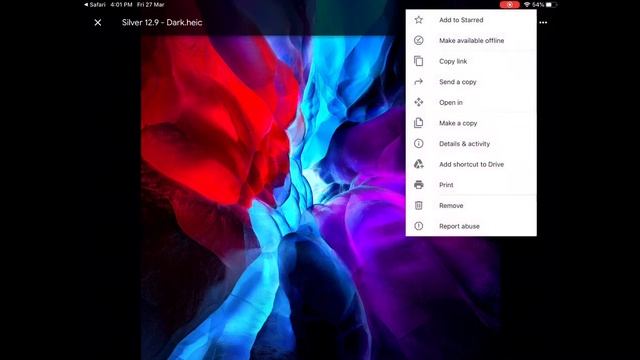The height and width of the screenshot is (360, 640).
Task: Tap the 4:01 PM clock in status bar
Action: (121, 4)
